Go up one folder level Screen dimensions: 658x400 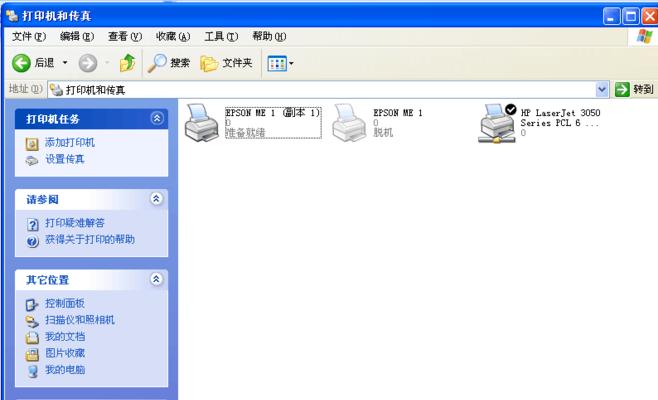tap(127, 63)
